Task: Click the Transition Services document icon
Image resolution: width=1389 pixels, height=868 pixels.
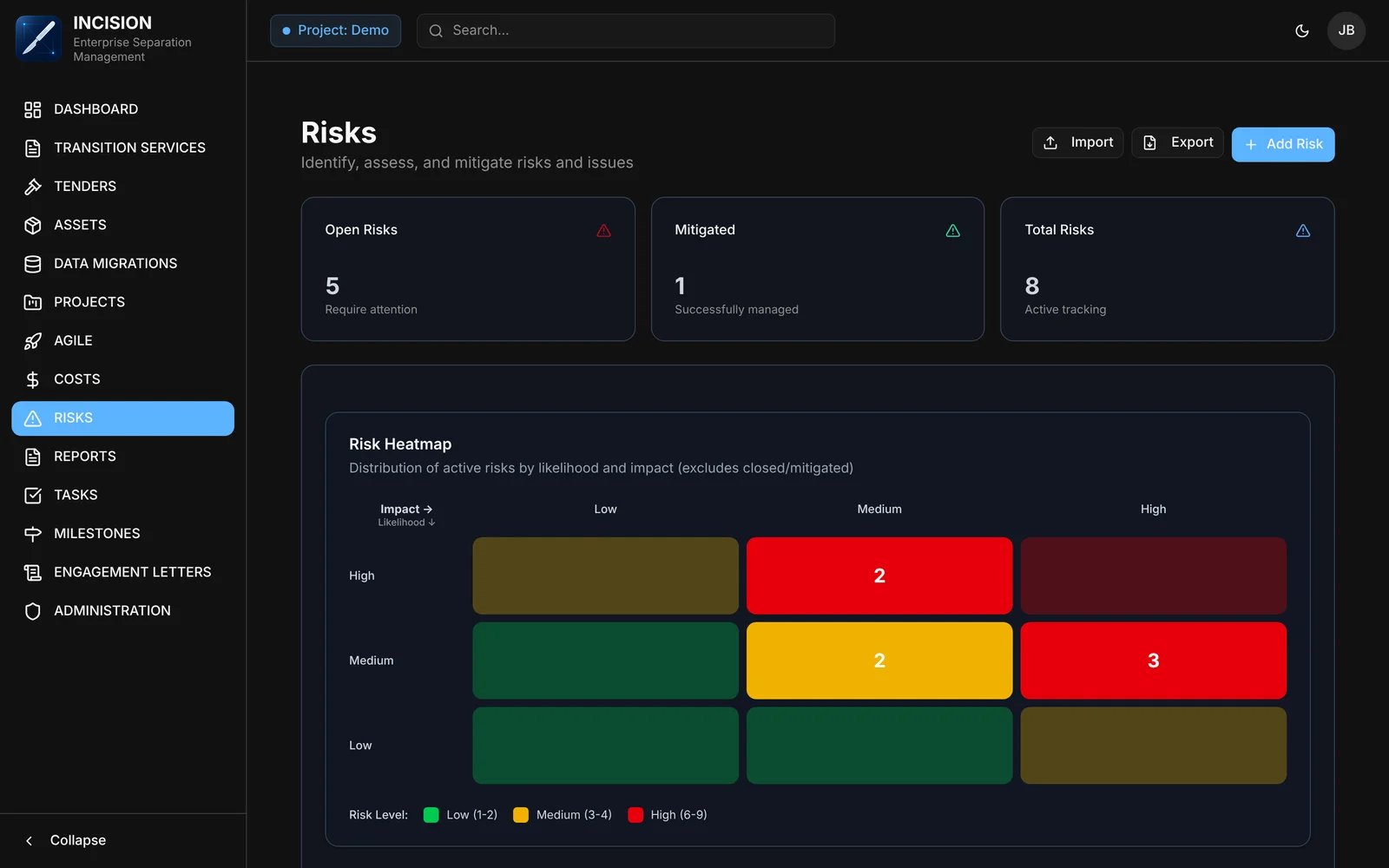Action: click(x=33, y=148)
